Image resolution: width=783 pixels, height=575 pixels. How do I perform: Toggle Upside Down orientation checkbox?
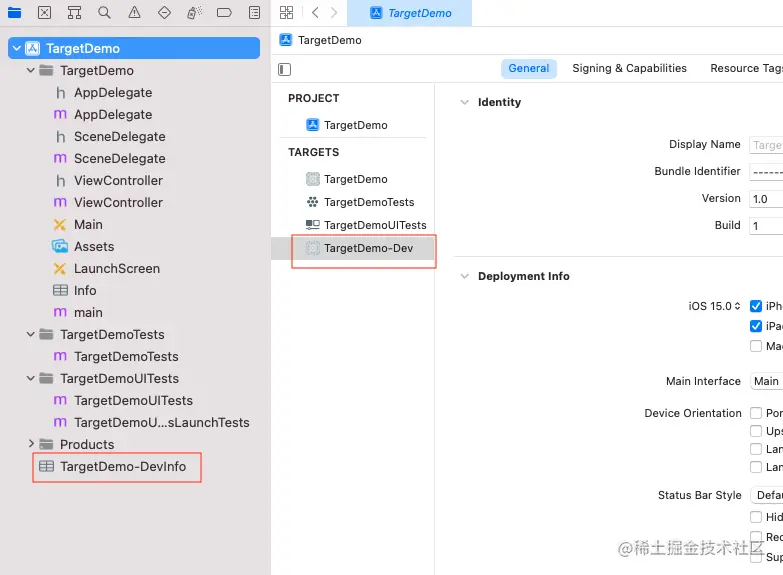click(x=756, y=431)
